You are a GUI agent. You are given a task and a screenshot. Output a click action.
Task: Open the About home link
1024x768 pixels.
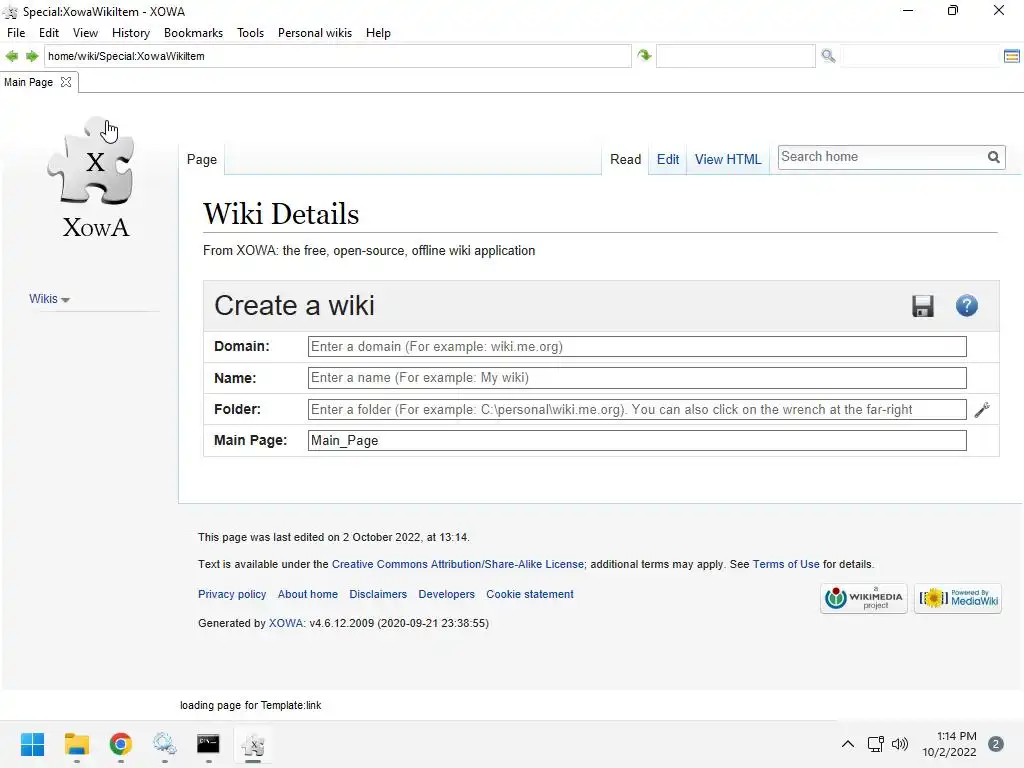(308, 594)
